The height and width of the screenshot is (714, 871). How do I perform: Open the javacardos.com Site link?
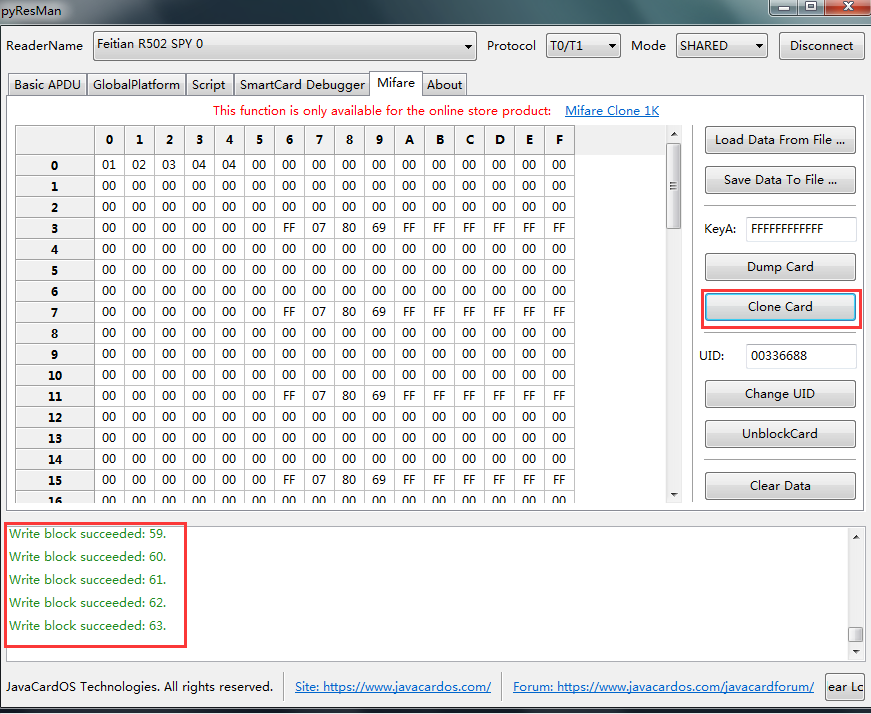click(x=392, y=687)
